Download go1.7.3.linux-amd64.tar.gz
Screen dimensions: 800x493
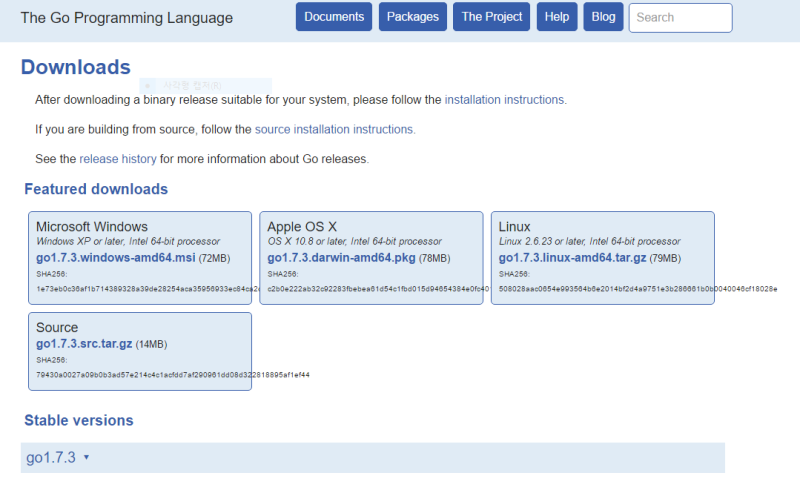(x=572, y=258)
